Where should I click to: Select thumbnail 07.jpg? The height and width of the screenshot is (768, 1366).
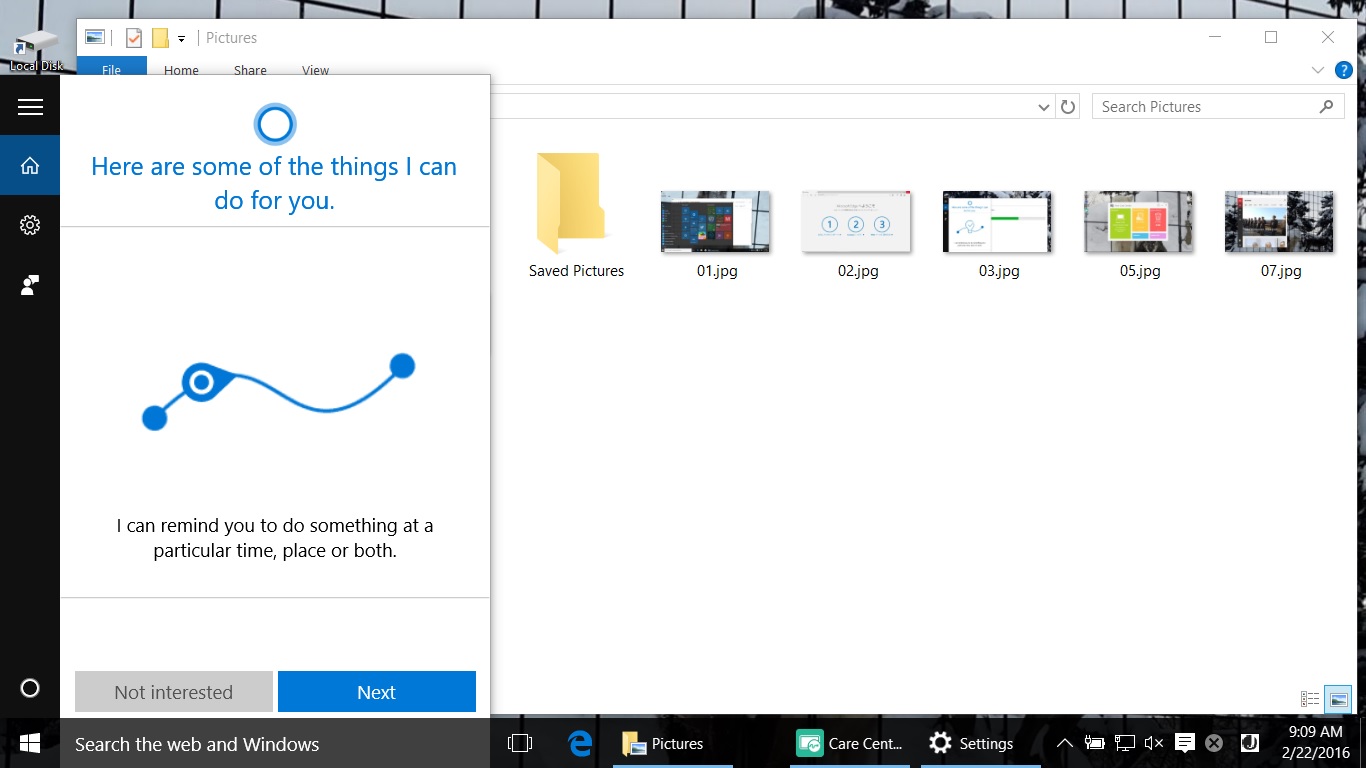coord(1280,234)
